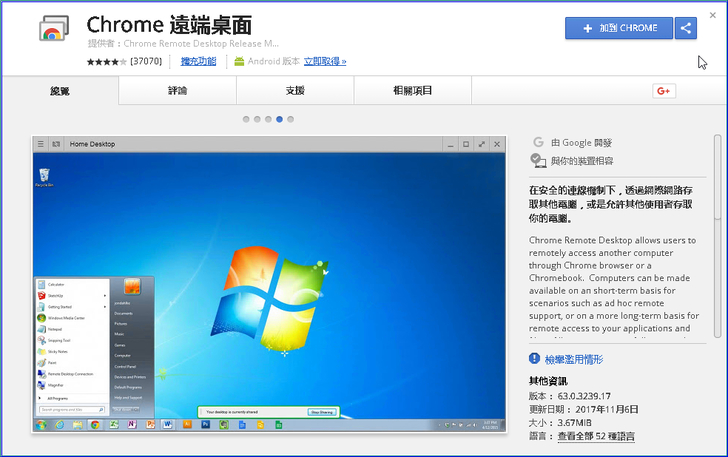Click the 由 Google 開發 text

pyautogui.click(x=581, y=143)
